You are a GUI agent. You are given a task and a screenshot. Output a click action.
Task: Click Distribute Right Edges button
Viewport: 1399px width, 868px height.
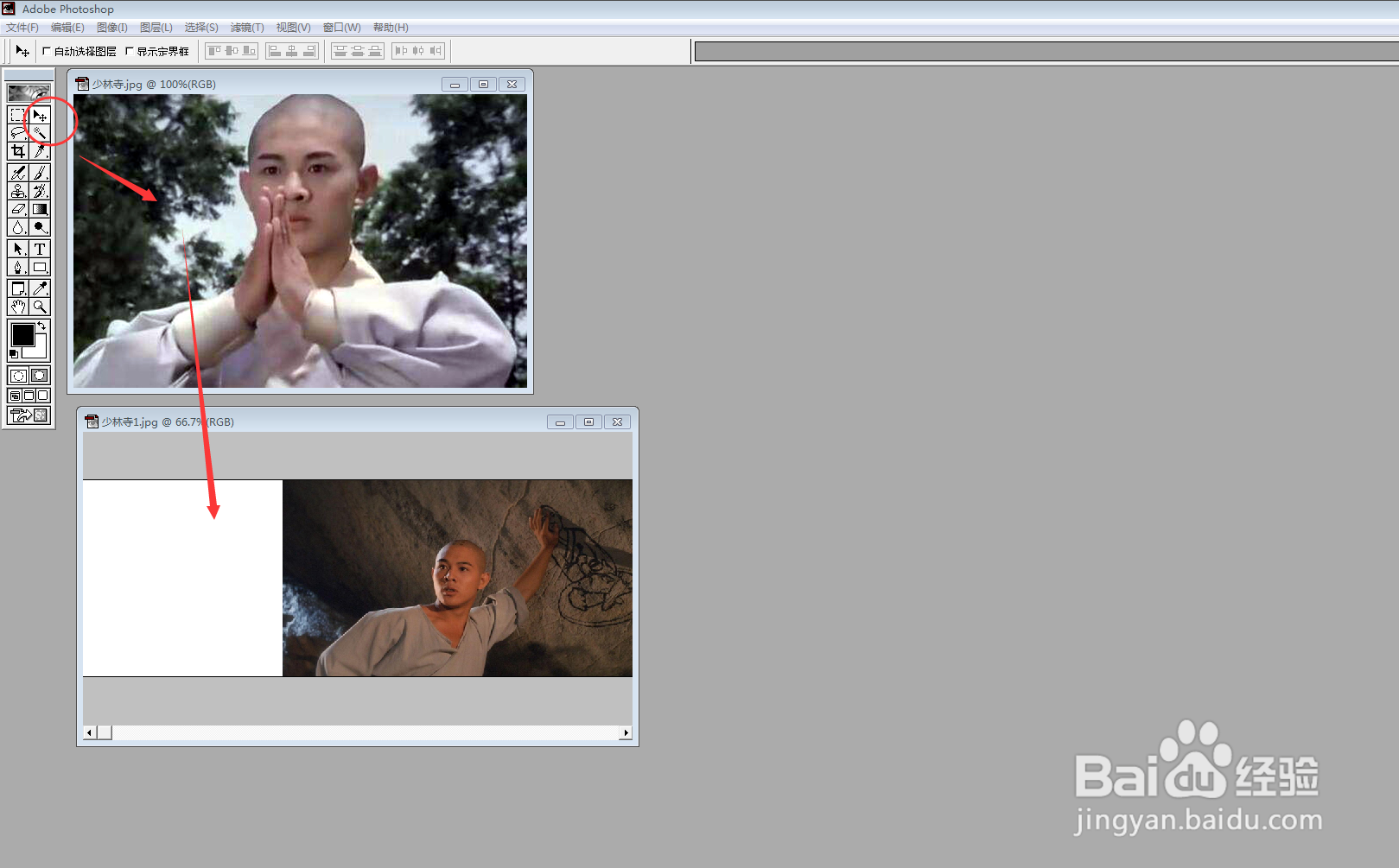[x=436, y=51]
